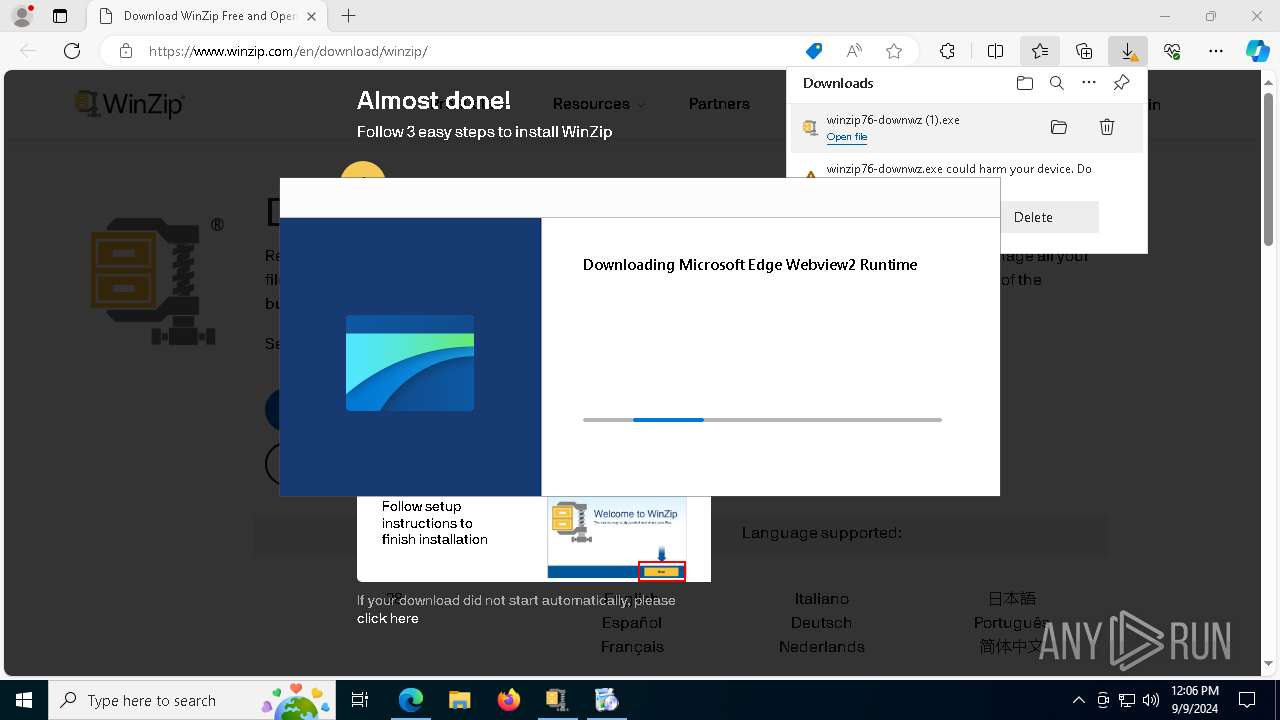Screen dimensions: 1280x720
Task: Delete winzip76-downwz (1).exe trash icon
Action: [1107, 127]
